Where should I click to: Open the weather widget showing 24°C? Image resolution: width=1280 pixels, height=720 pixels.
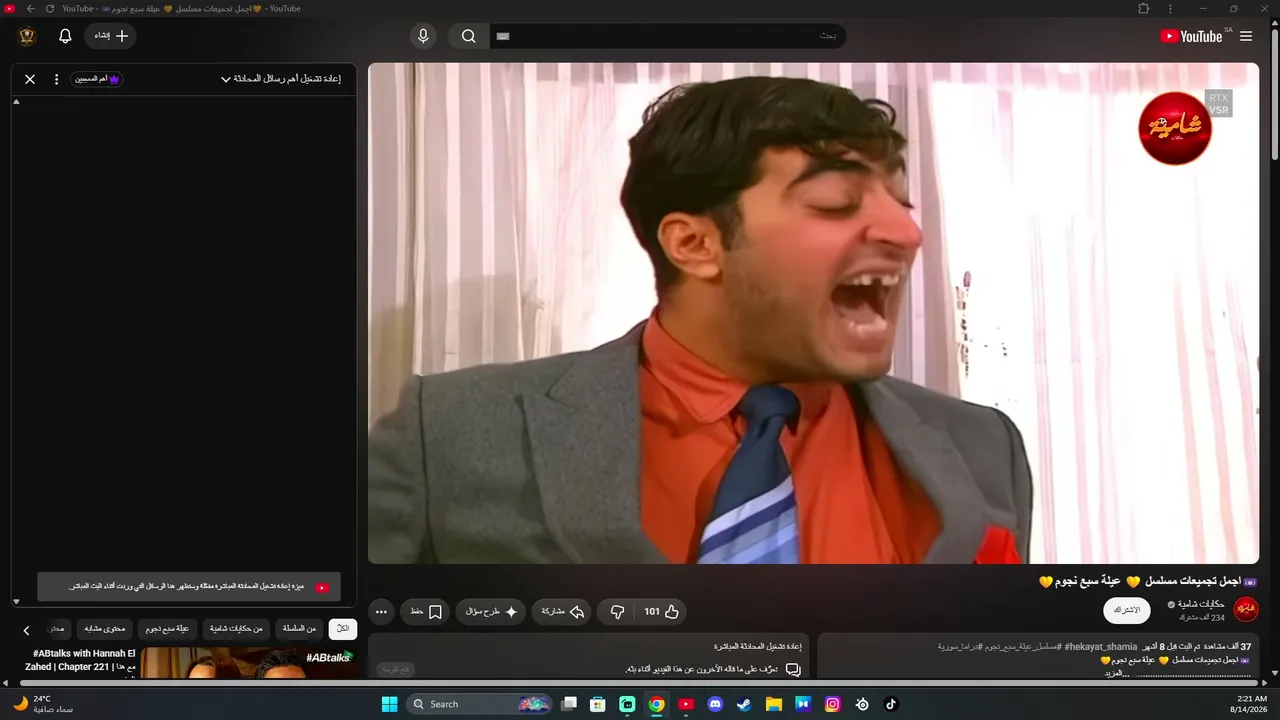tap(44, 704)
